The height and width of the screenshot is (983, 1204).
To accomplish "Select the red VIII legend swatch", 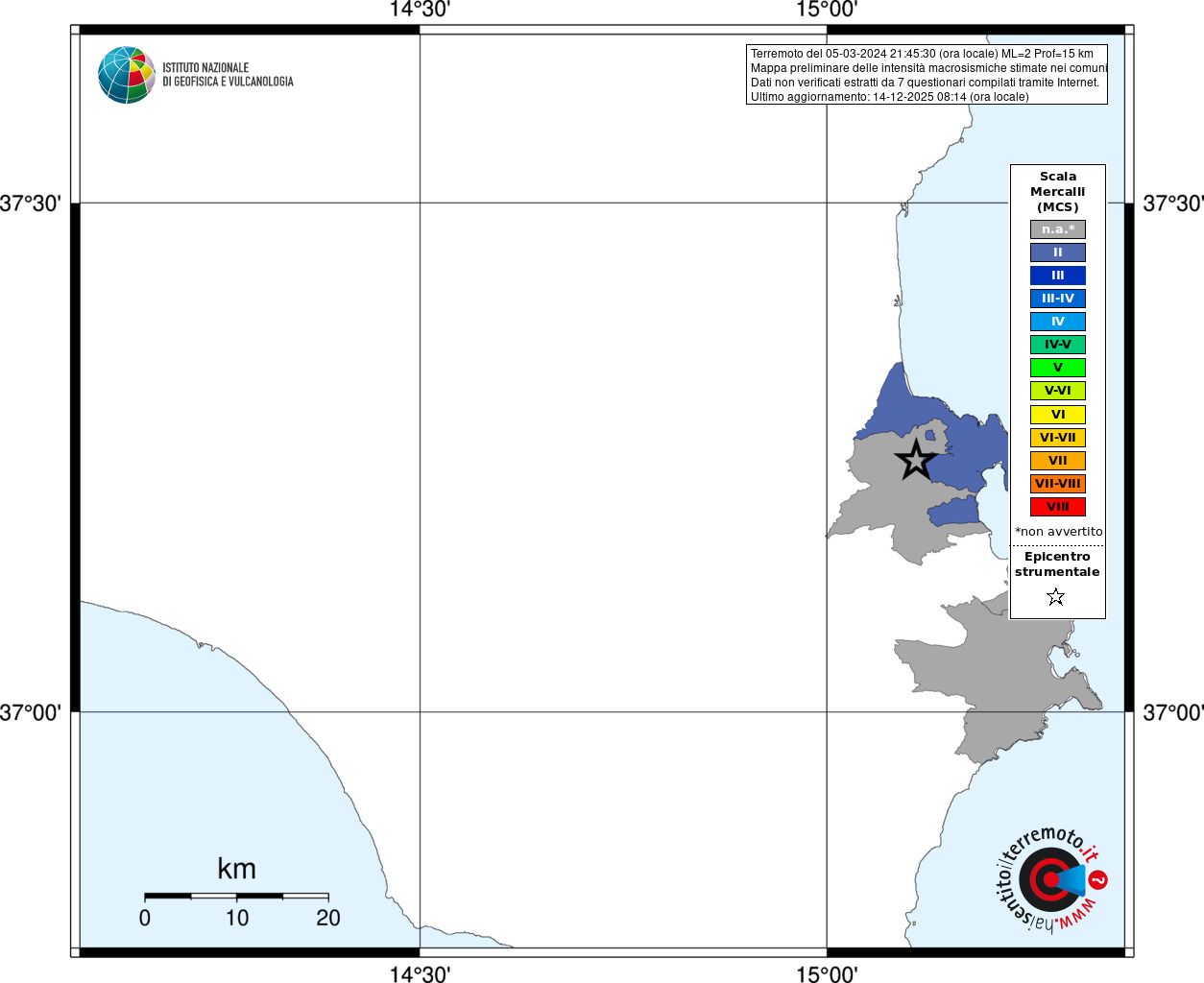I will 1058,507.
